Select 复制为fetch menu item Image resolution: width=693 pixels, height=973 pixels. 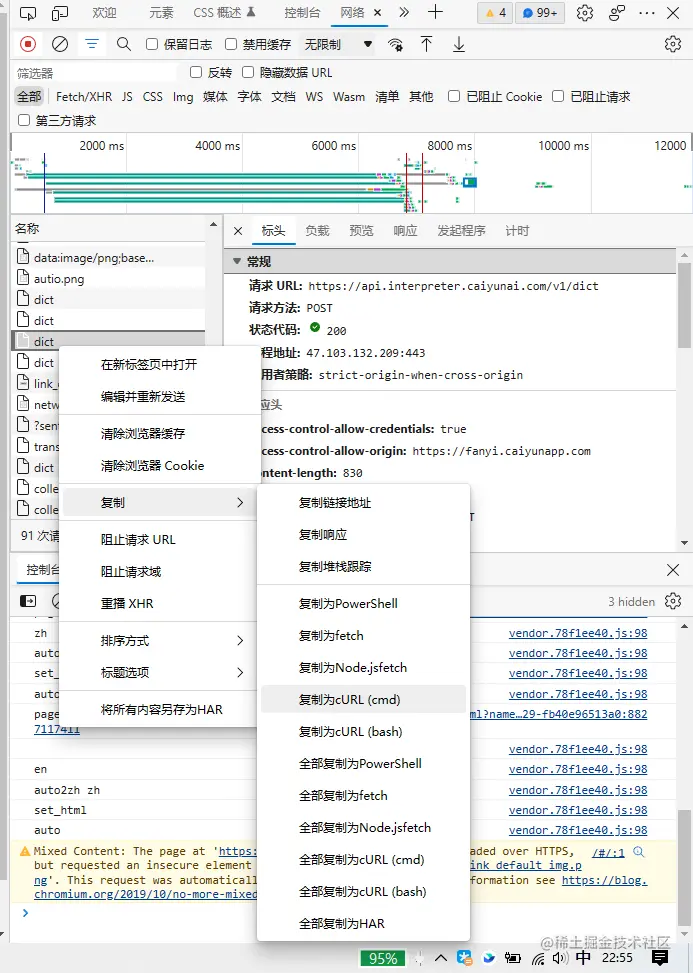click(363, 635)
